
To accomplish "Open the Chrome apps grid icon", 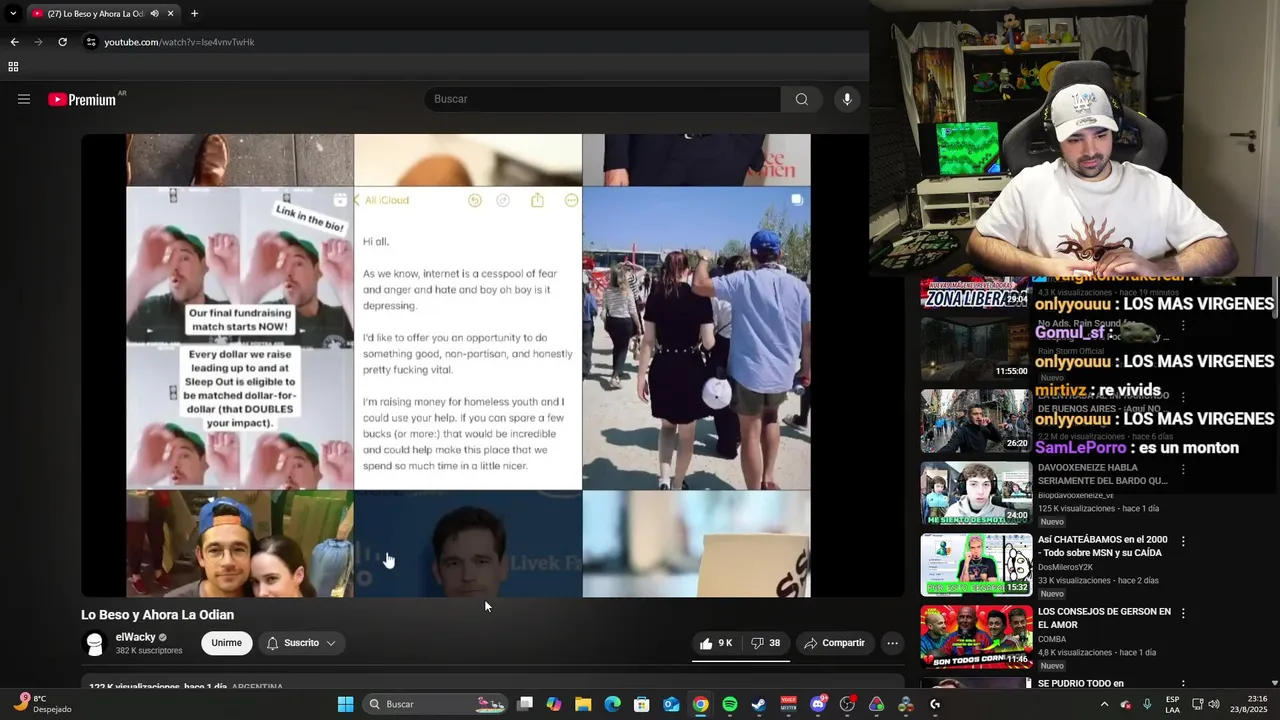I will (x=13, y=67).
